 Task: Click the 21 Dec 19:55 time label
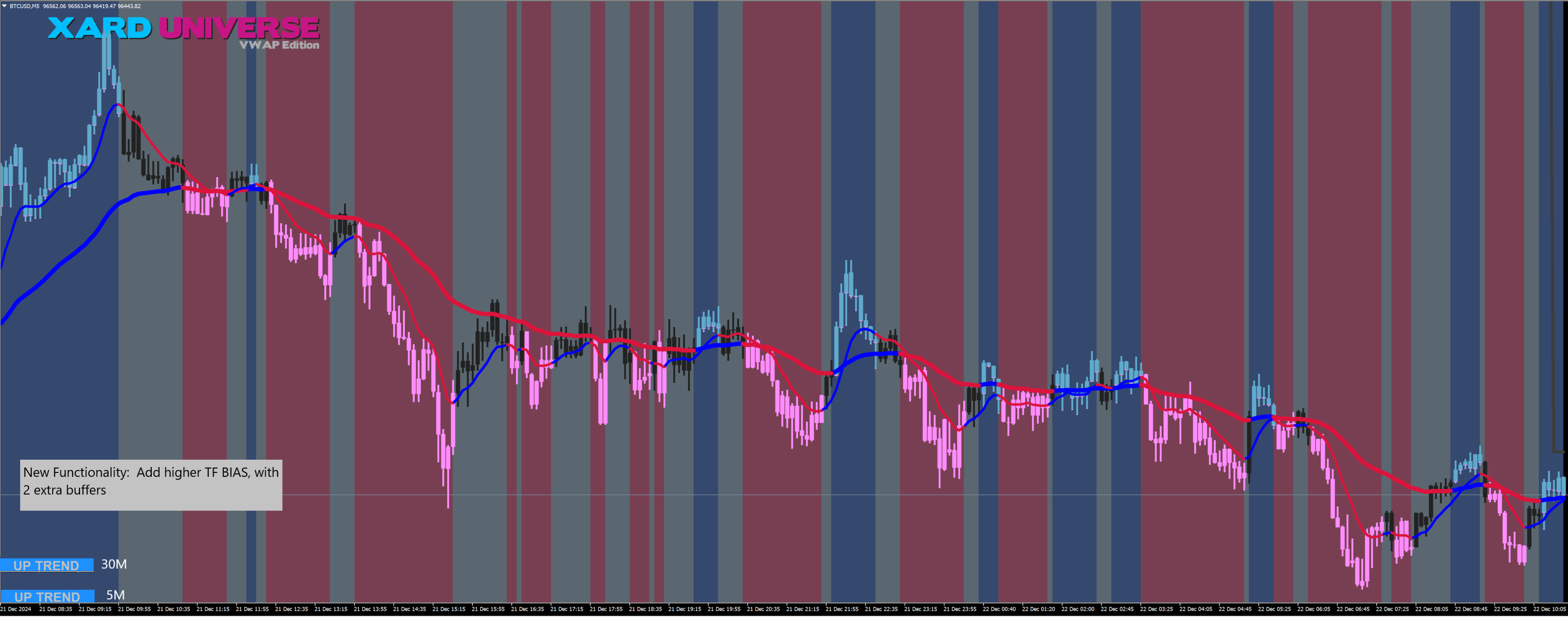pos(724,609)
